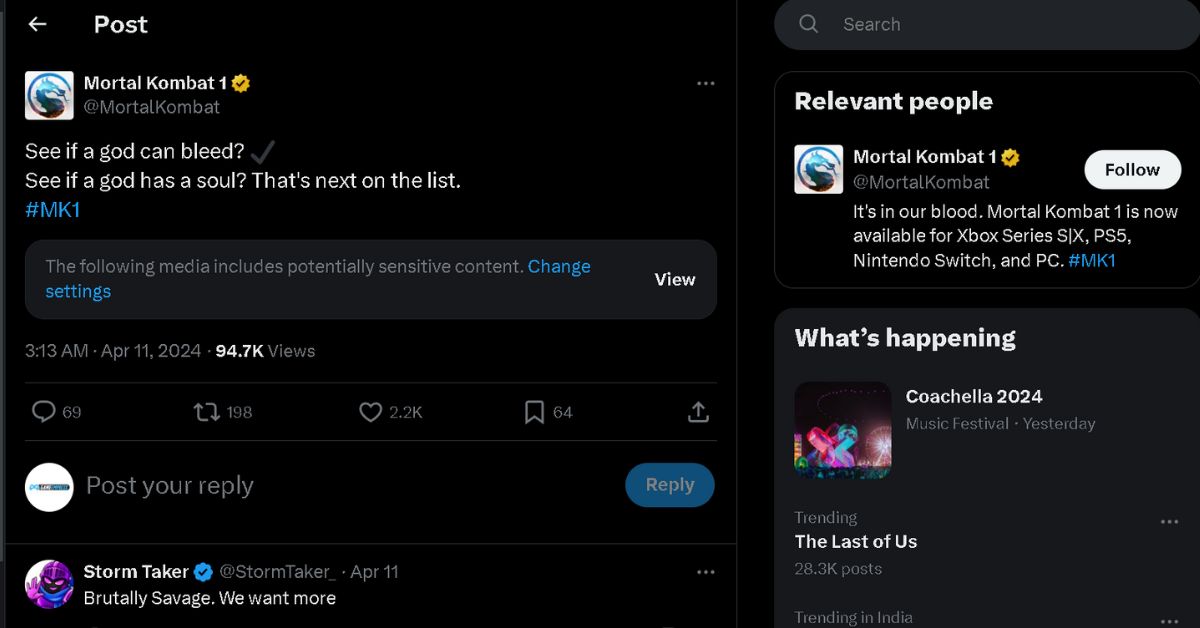This screenshot has width=1200, height=628.
Task: Bookmark the post with the bookmark icon
Action: 535,412
